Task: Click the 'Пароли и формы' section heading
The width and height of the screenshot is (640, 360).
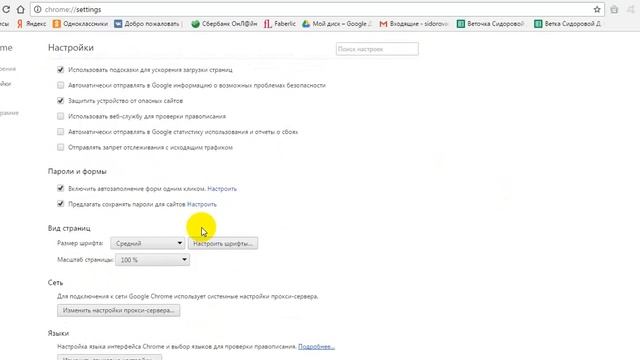Action: pos(77,171)
